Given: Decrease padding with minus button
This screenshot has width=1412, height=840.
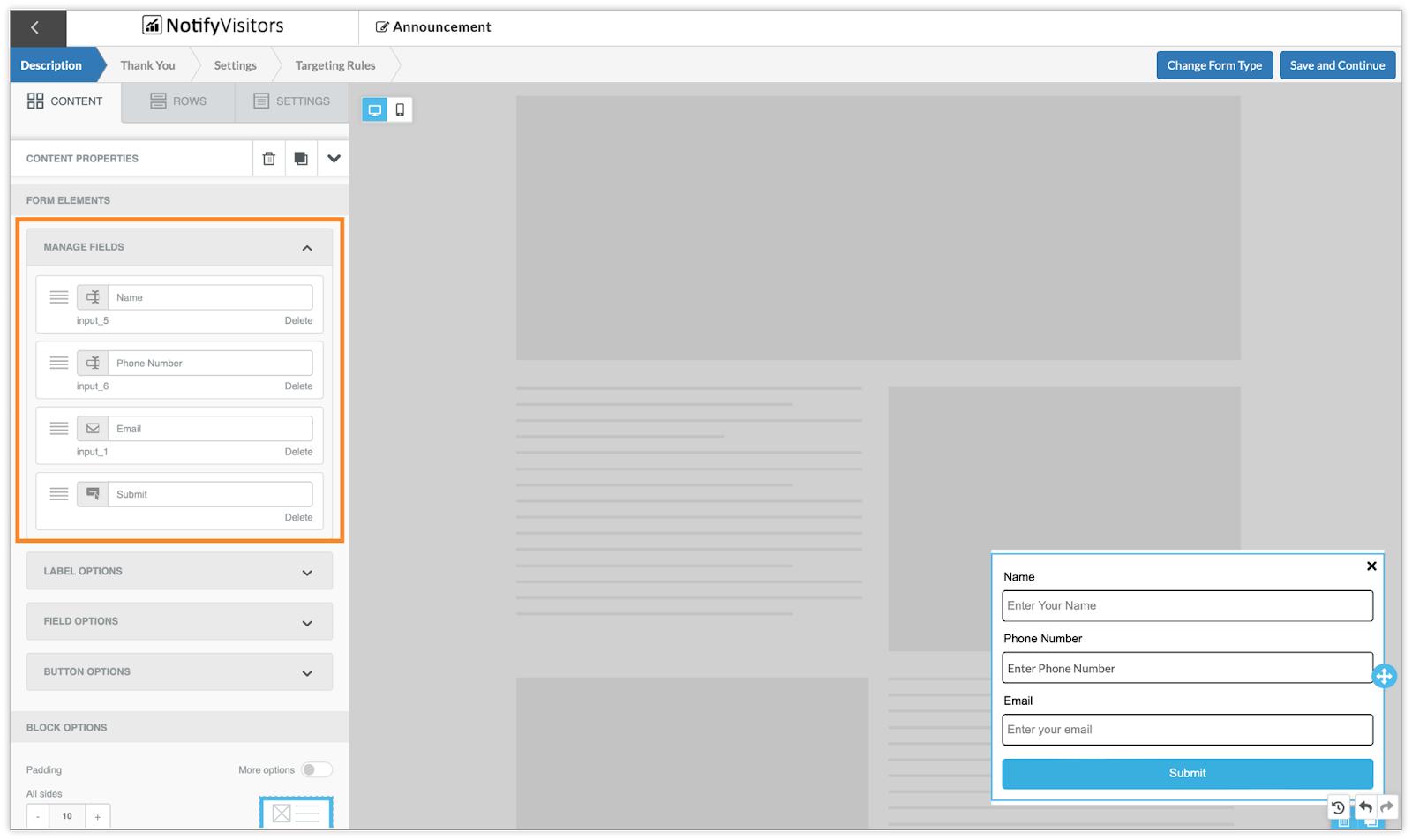Looking at the screenshot, I should tap(38, 816).
